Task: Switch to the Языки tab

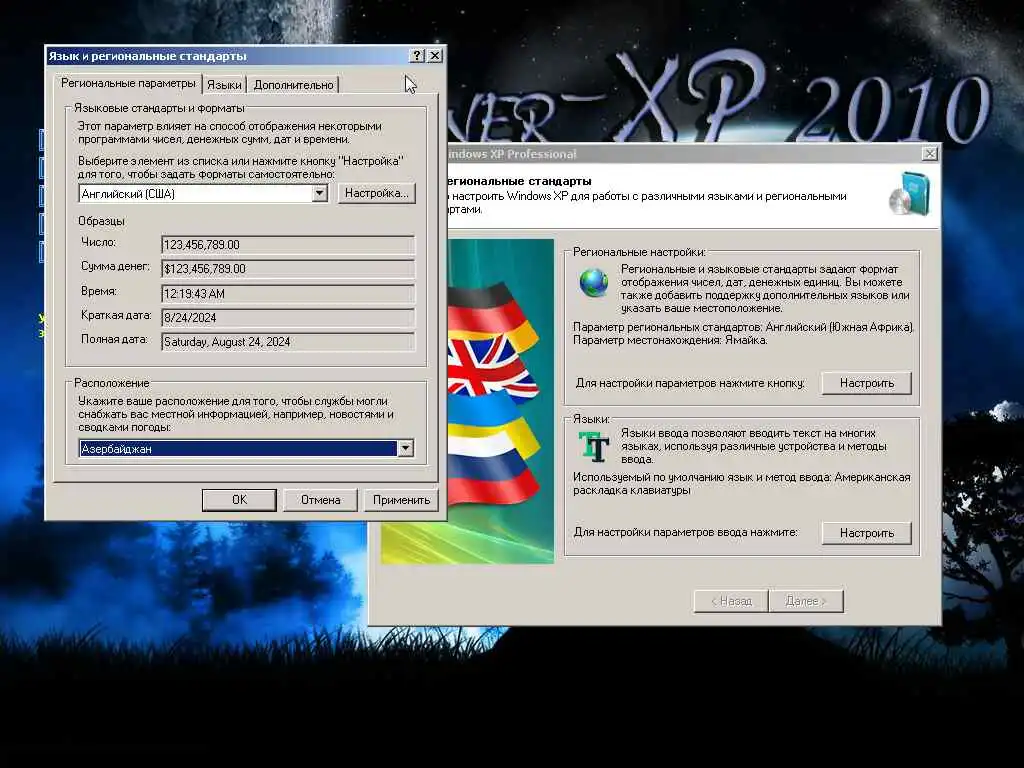Action: pyautogui.click(x=224, y=85)
